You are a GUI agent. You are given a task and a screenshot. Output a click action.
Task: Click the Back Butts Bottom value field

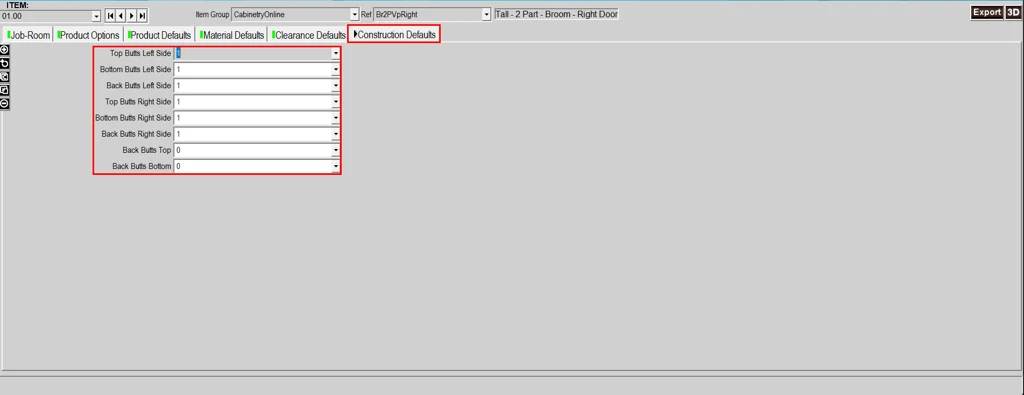point(253,167)
